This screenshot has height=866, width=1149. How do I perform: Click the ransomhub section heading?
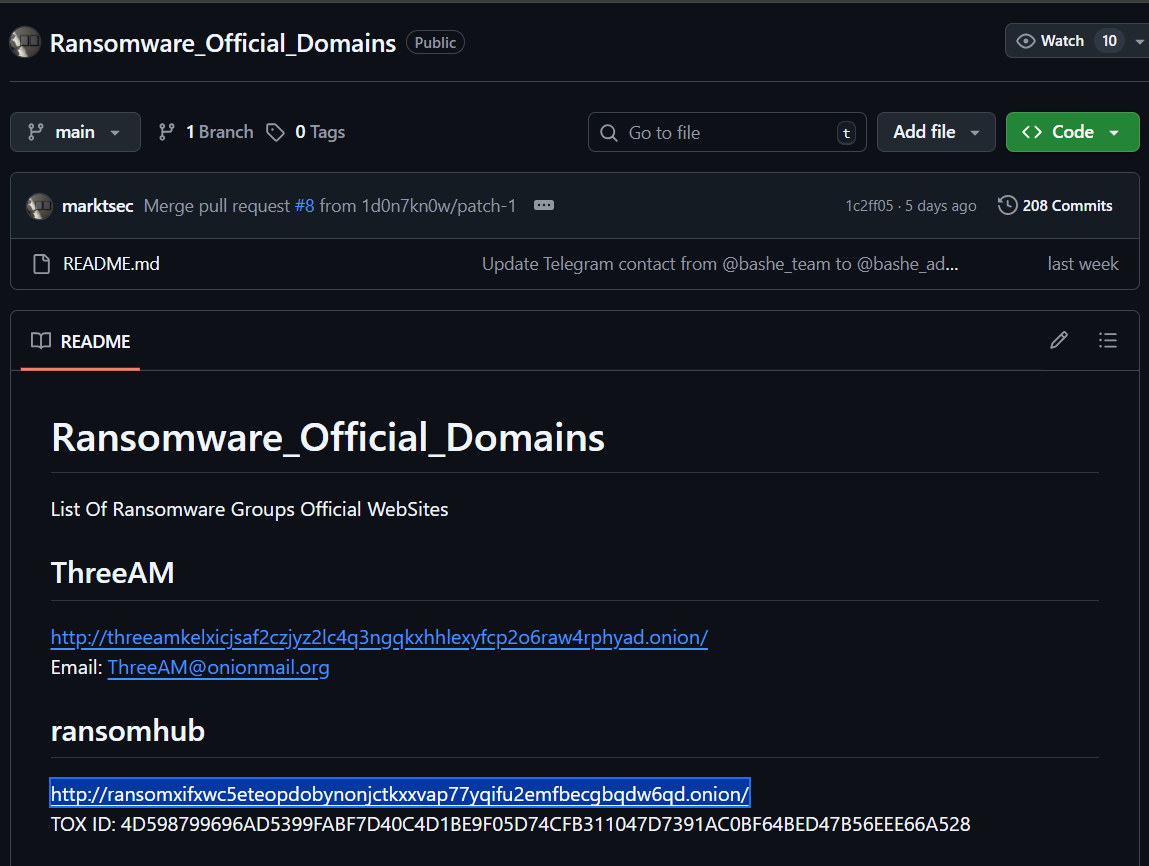pos(128,730)
